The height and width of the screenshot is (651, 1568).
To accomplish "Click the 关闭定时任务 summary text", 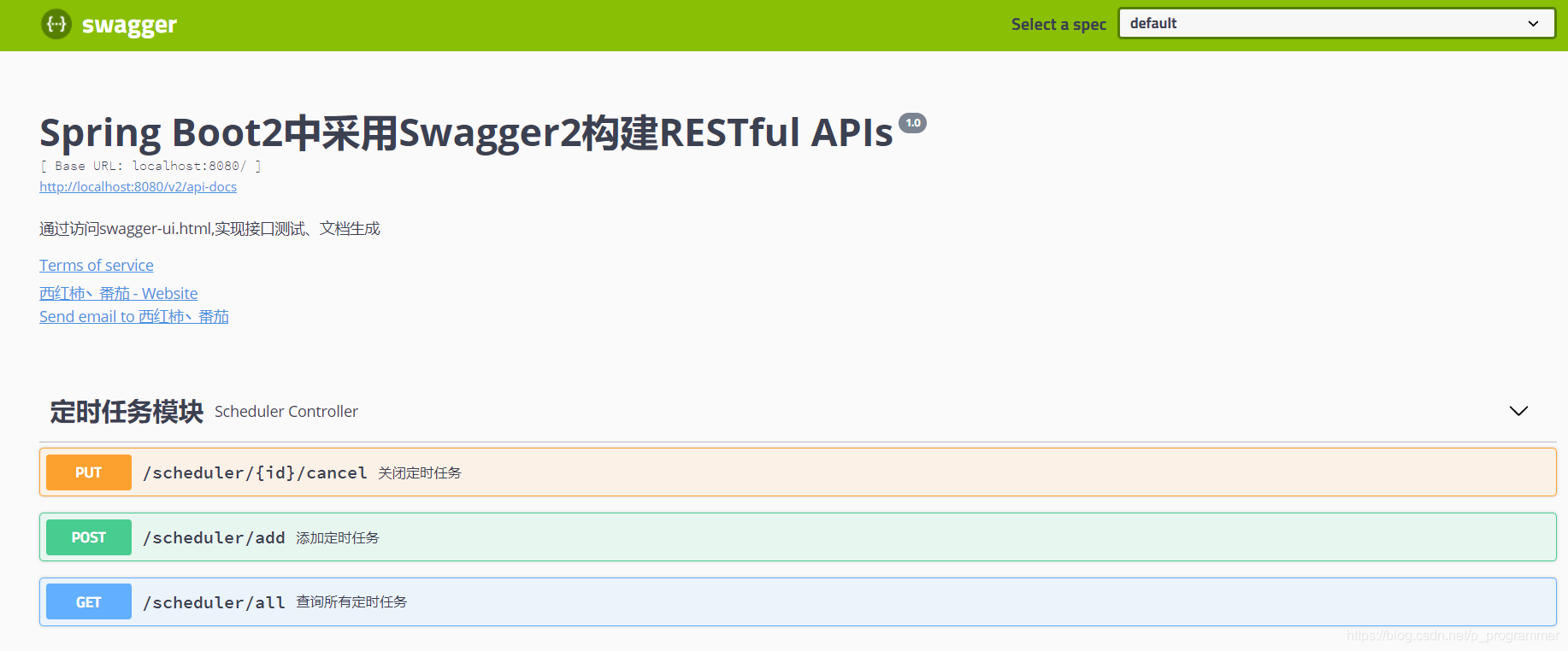I will tap(420, 473).
